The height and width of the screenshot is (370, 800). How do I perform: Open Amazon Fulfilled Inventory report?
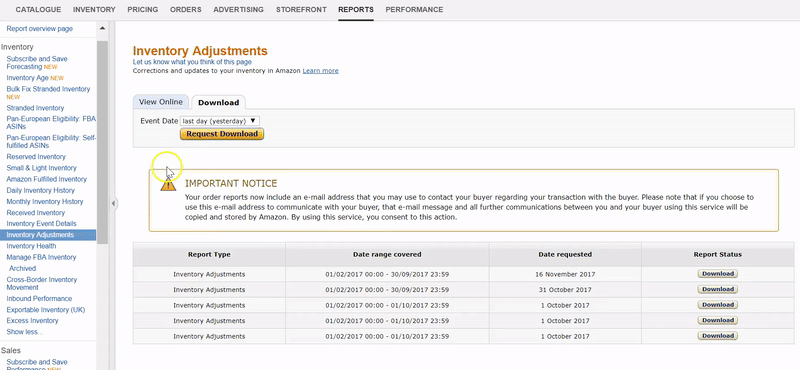46,179
